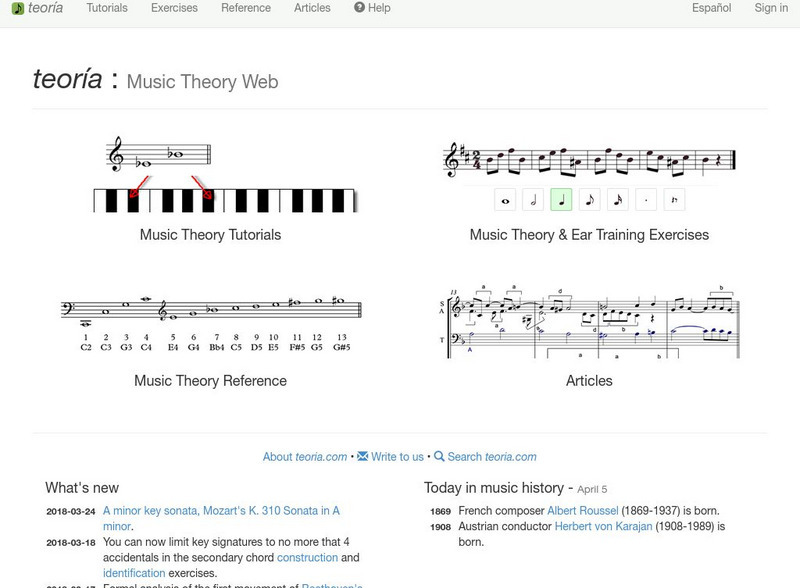The height and width of the screenshot is (588, 800).
Task: Select the rest symbol button
Action: [x=674, y=200]
